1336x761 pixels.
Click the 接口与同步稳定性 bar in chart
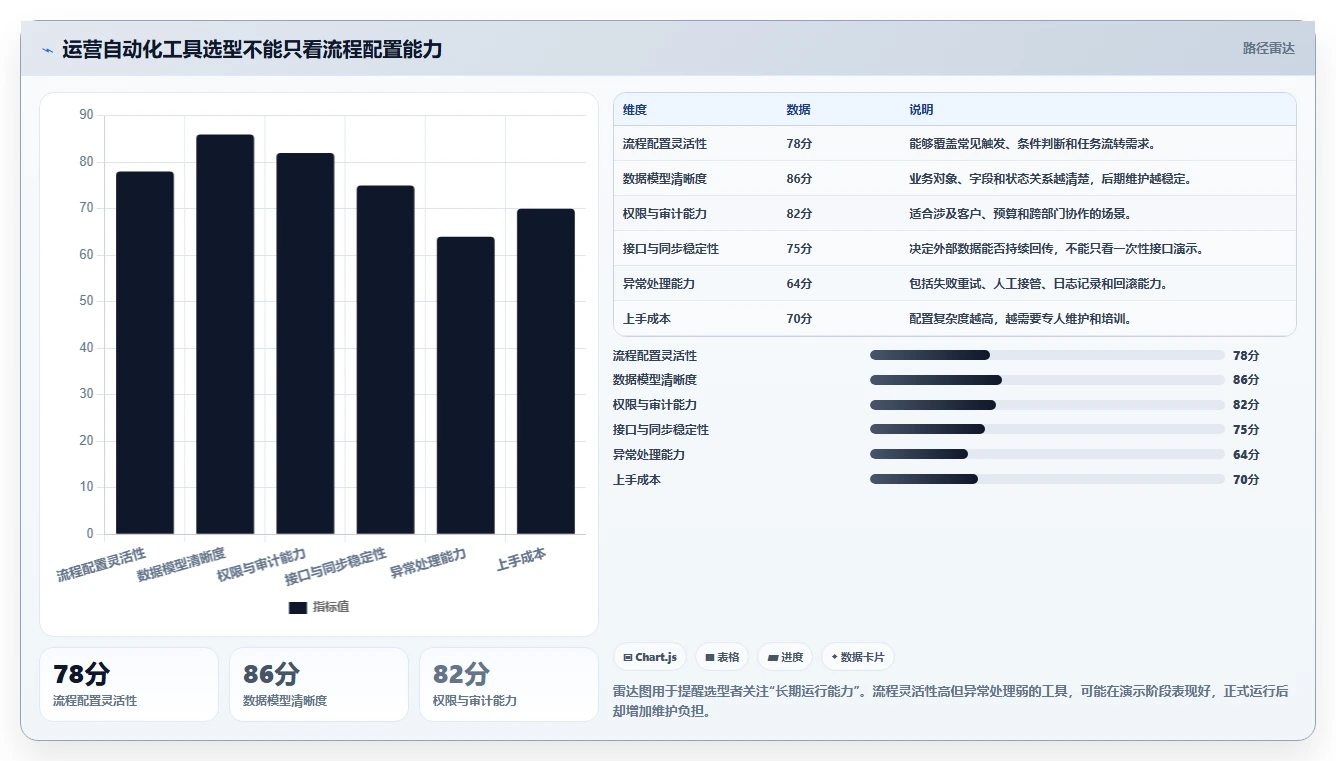coord(385,360)
